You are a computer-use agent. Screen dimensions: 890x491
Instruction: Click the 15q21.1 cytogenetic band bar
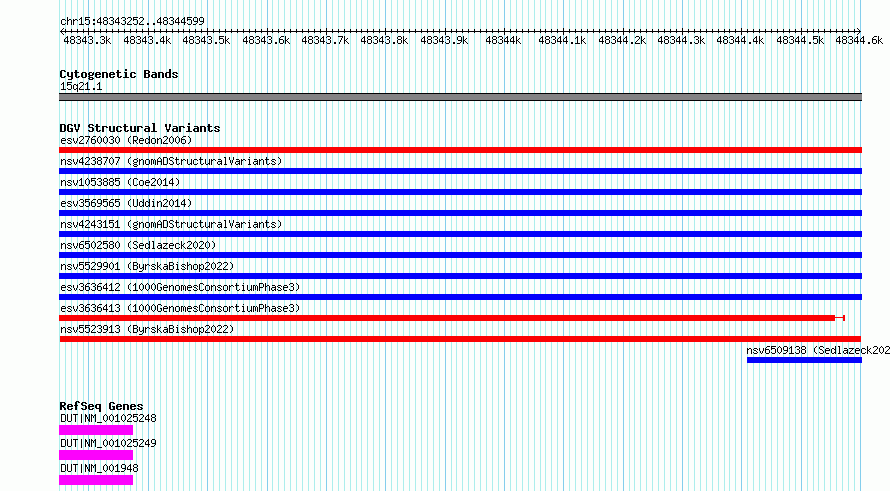[460, 97]
